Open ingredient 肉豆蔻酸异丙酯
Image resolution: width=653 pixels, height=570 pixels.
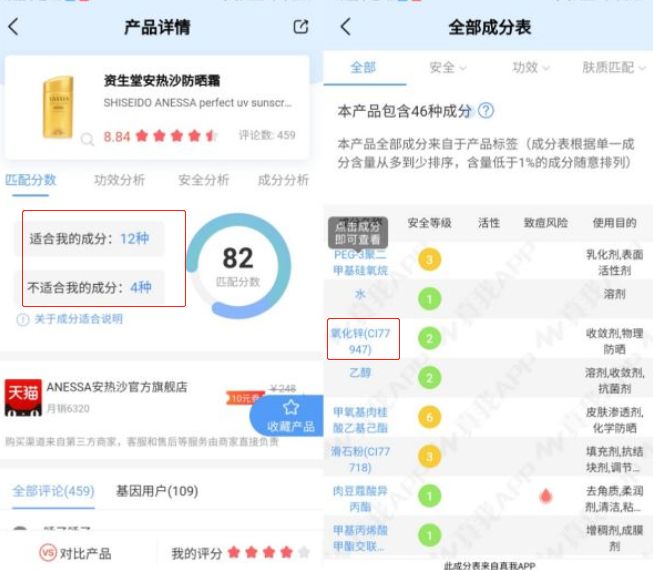click(360, 499)
